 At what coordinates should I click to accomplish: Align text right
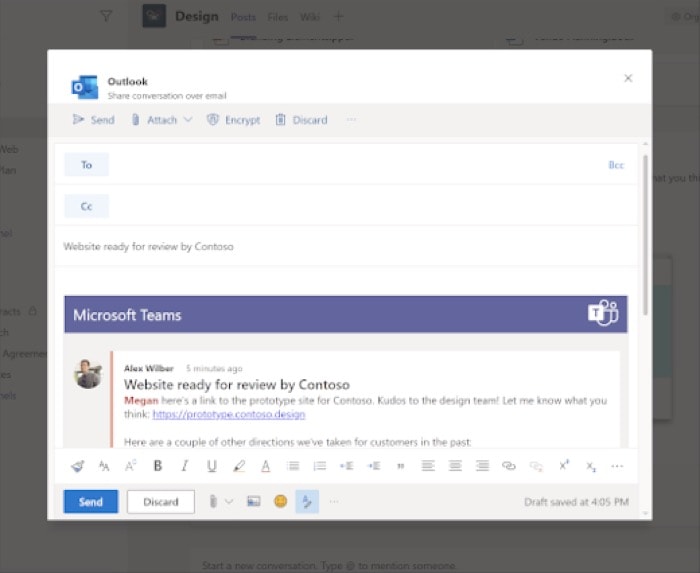482,466
